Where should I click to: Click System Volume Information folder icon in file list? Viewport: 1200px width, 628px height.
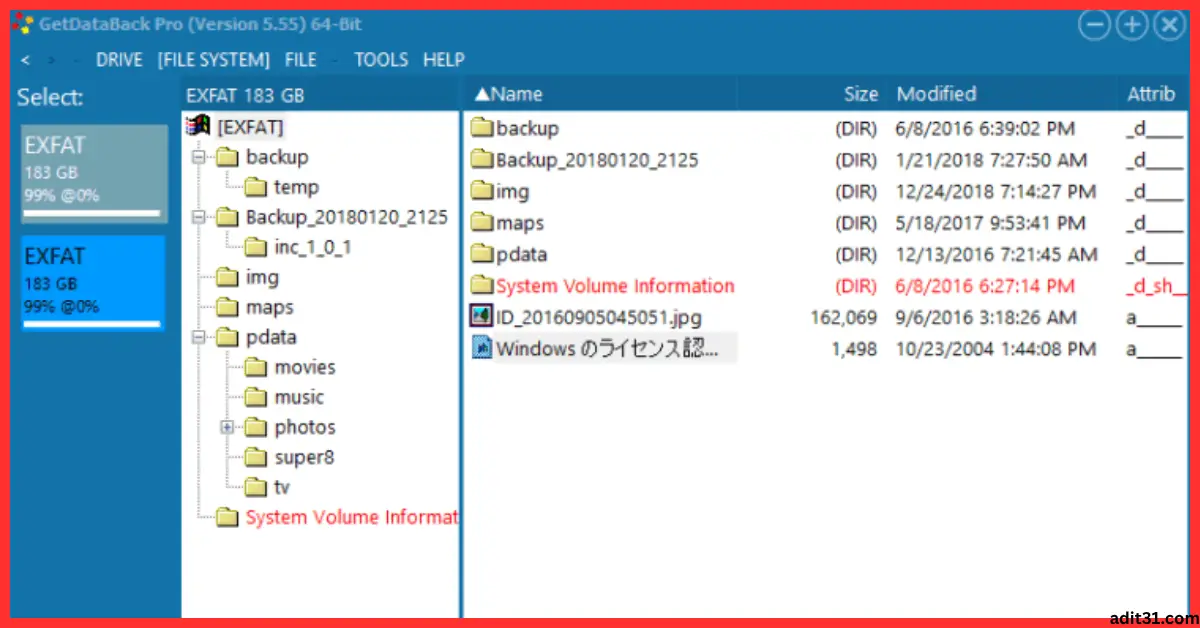482,286
